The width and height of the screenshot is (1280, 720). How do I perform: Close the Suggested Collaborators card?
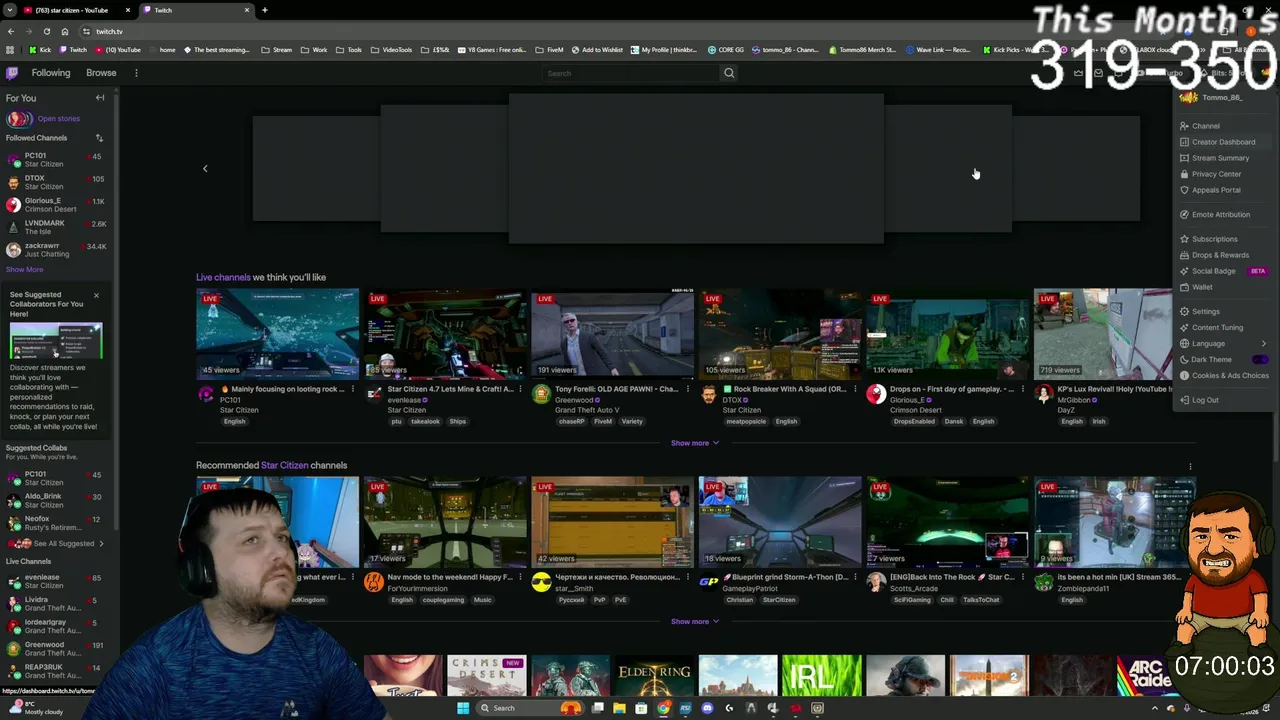(96, 295)
